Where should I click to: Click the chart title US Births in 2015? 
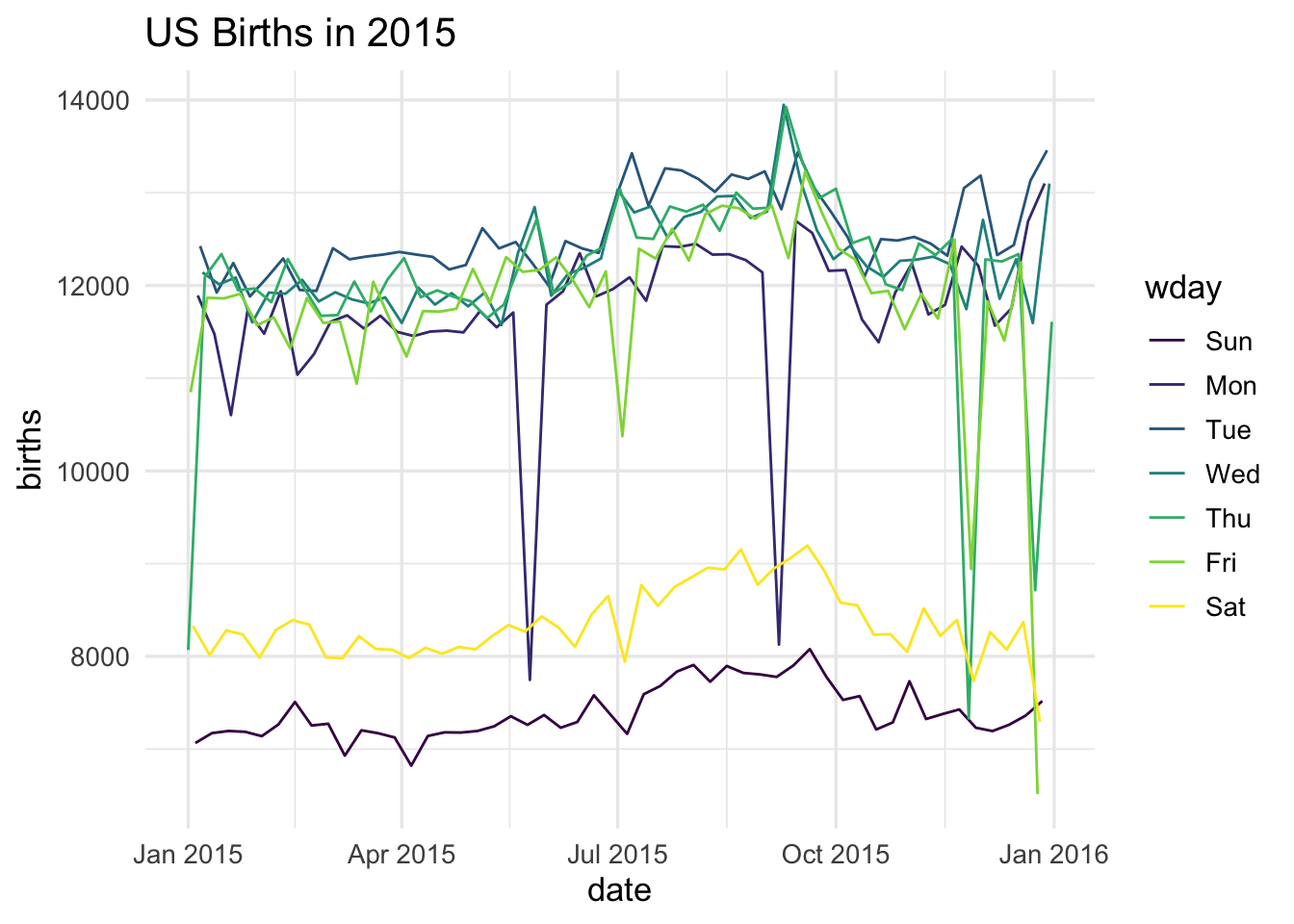[300, 34]
